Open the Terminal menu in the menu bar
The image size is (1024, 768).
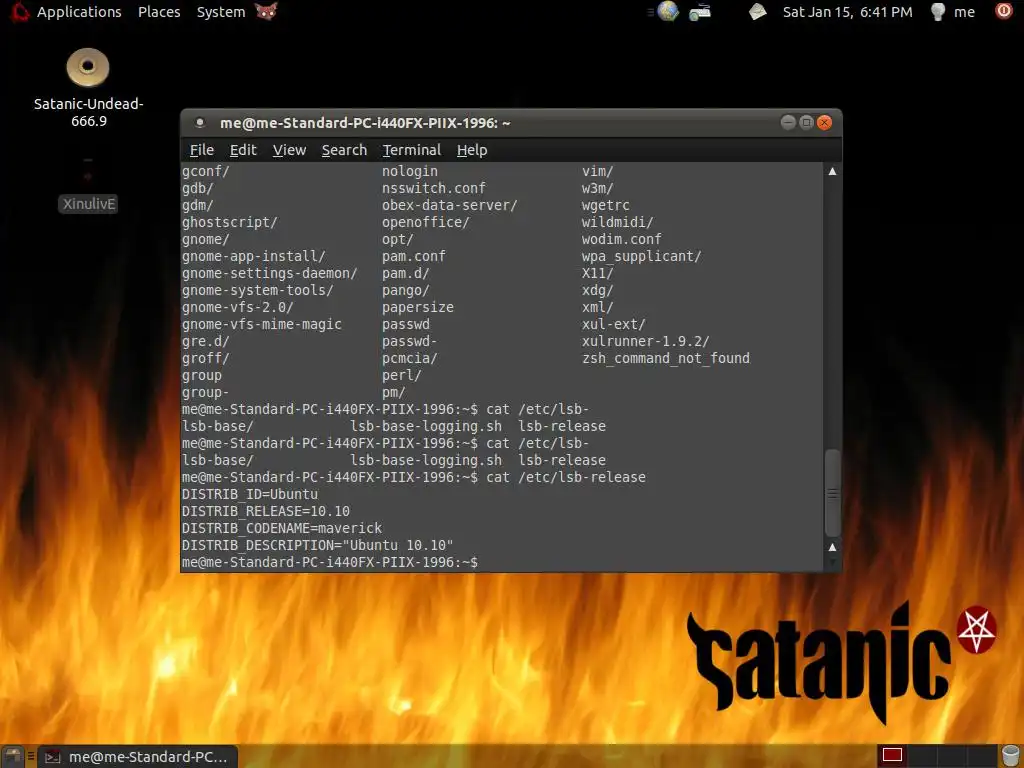click(411, 150)
